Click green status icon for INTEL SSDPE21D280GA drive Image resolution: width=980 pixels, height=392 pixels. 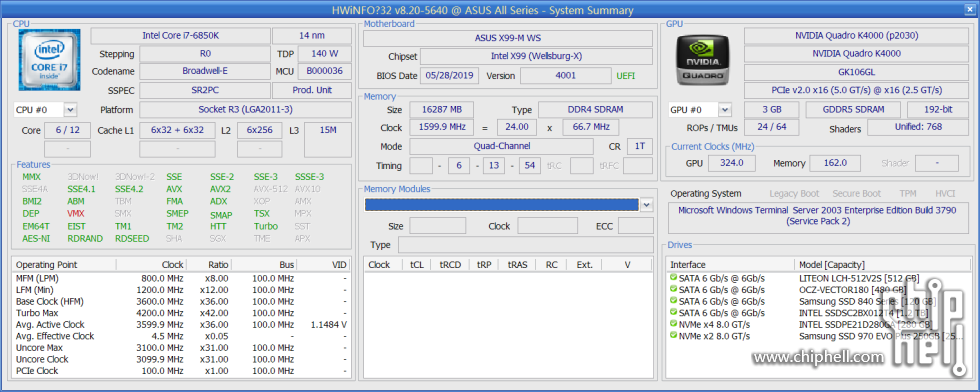[673, 324]
